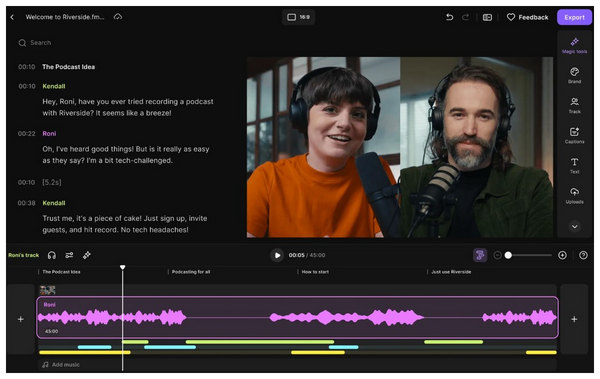
Task: Select the How to start chapter
Action: [x=315, y=272]
